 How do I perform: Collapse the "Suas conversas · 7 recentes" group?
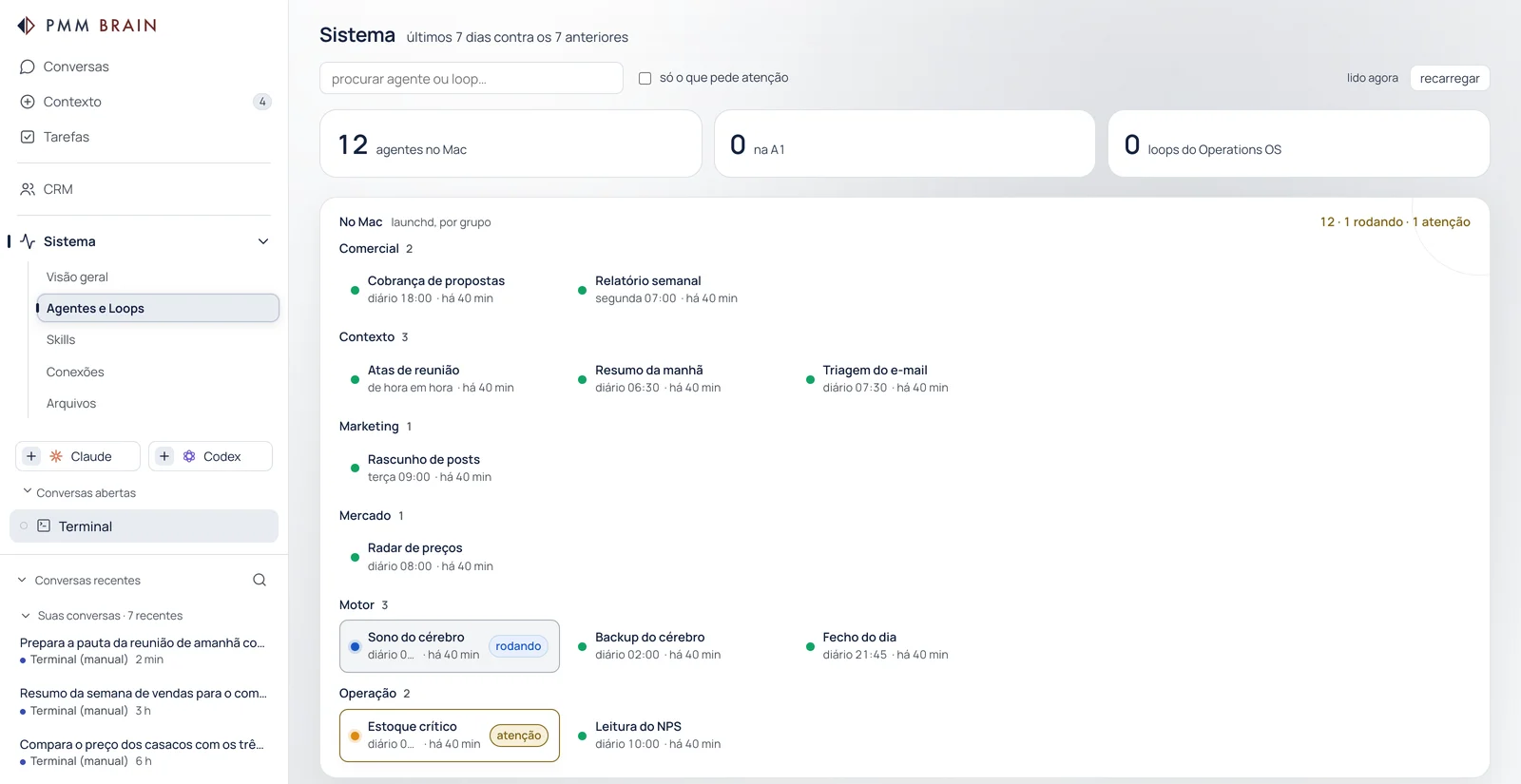(x=26, y=615)
